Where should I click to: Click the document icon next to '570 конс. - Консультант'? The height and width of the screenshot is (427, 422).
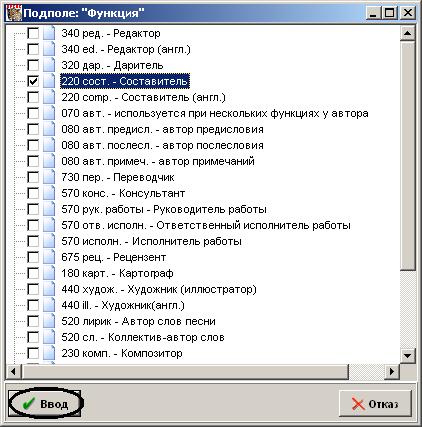coord(49,193)
